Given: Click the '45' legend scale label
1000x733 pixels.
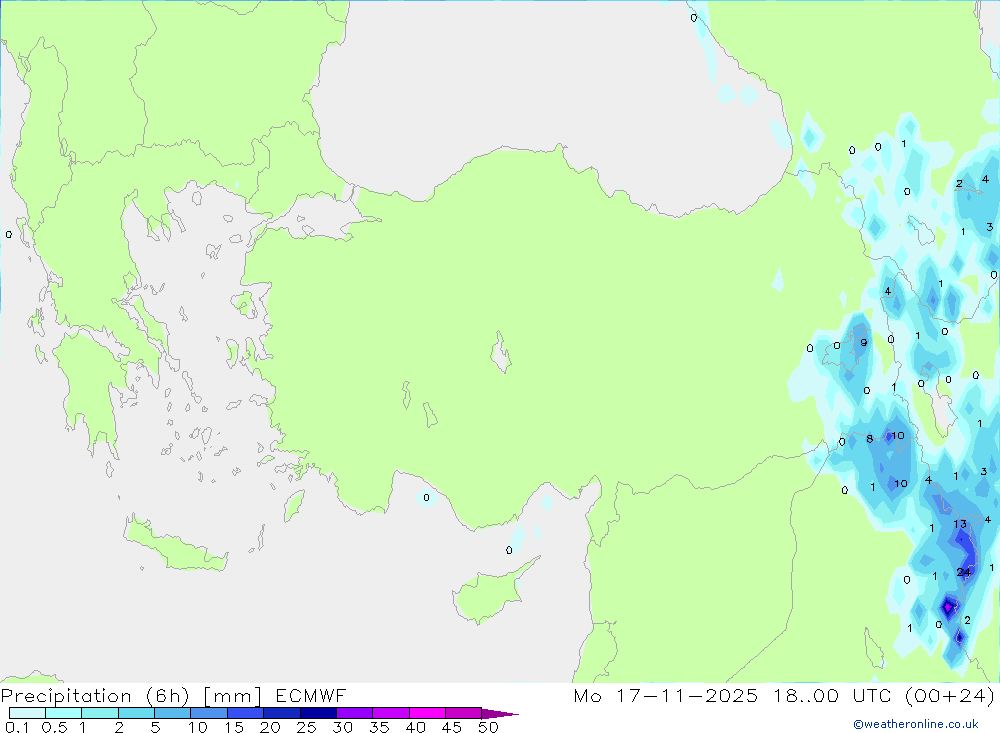Looking at the screenshot, I should coord(452,727).
